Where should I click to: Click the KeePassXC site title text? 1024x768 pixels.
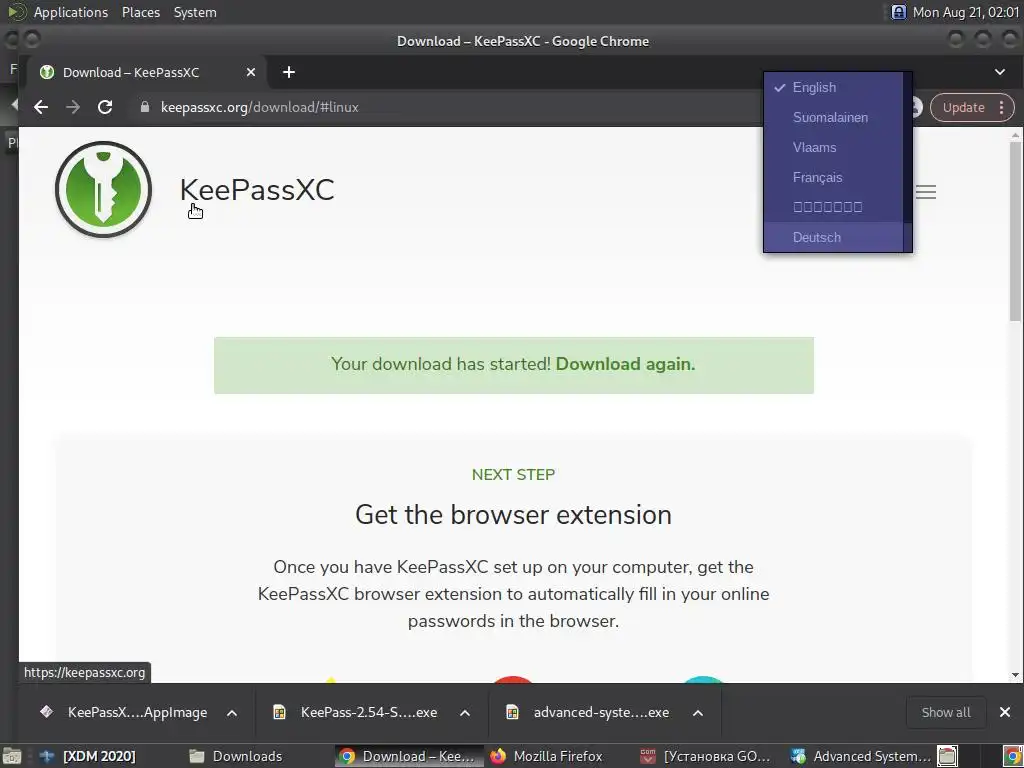click(x=257, y=190)
